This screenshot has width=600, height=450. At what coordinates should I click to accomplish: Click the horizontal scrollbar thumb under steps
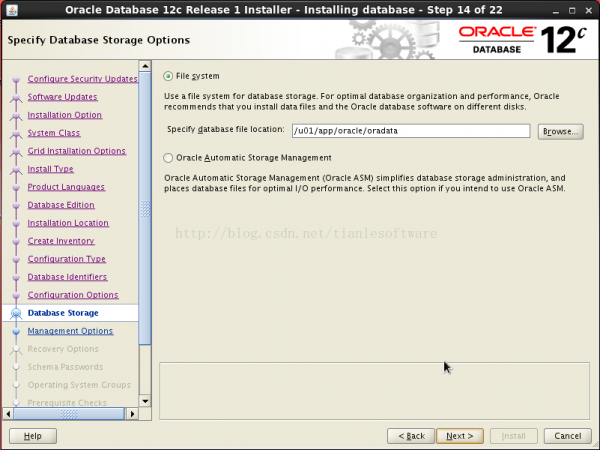tap(69, 414)
